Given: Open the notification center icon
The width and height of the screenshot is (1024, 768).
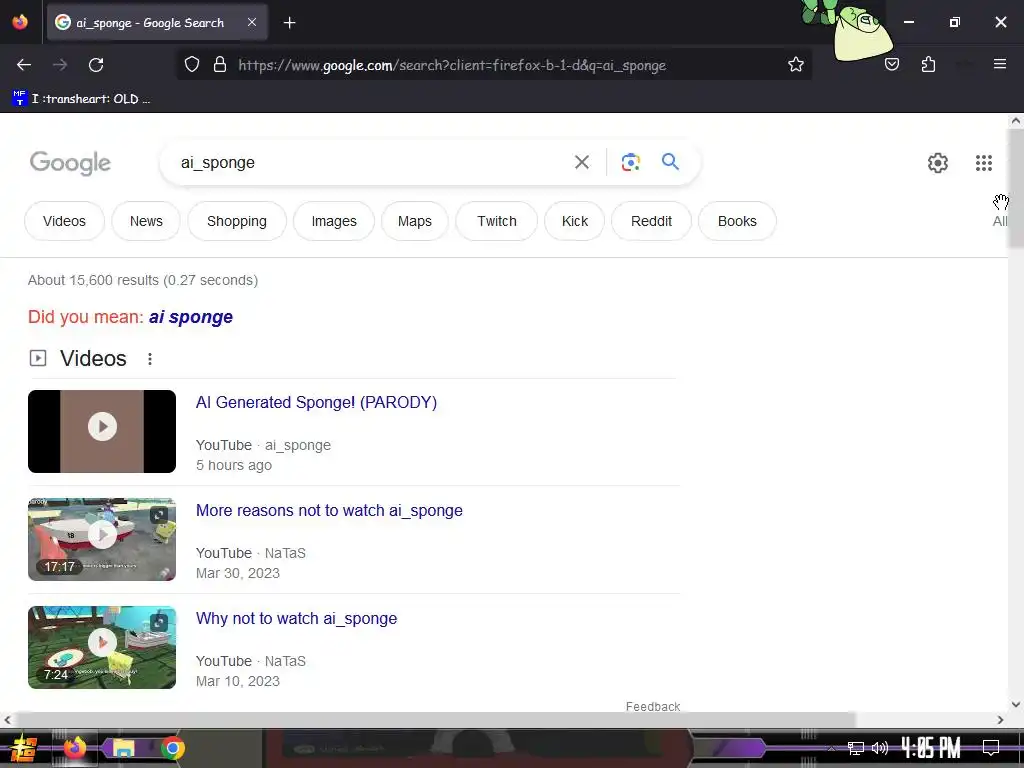Looking at the screenshot, I should pyautogui.click(x=991, y=748).
